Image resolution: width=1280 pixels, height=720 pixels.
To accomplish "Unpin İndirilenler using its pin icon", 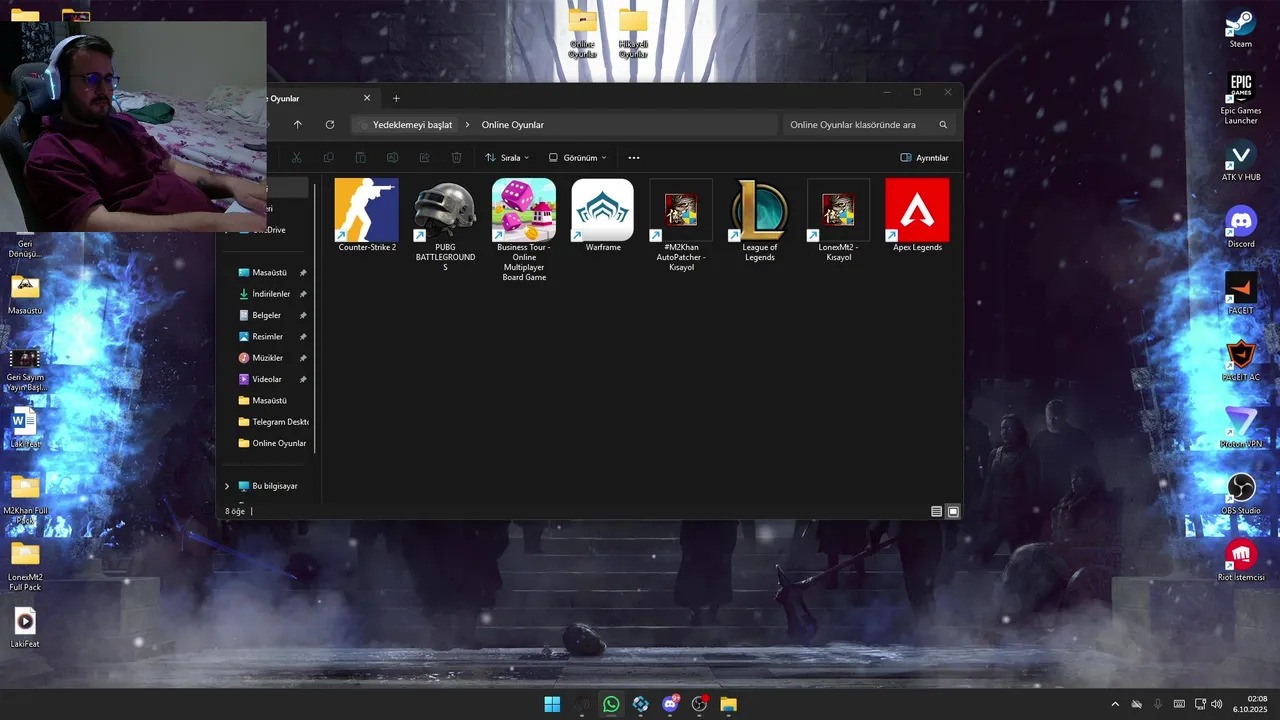I will [303, 294].
